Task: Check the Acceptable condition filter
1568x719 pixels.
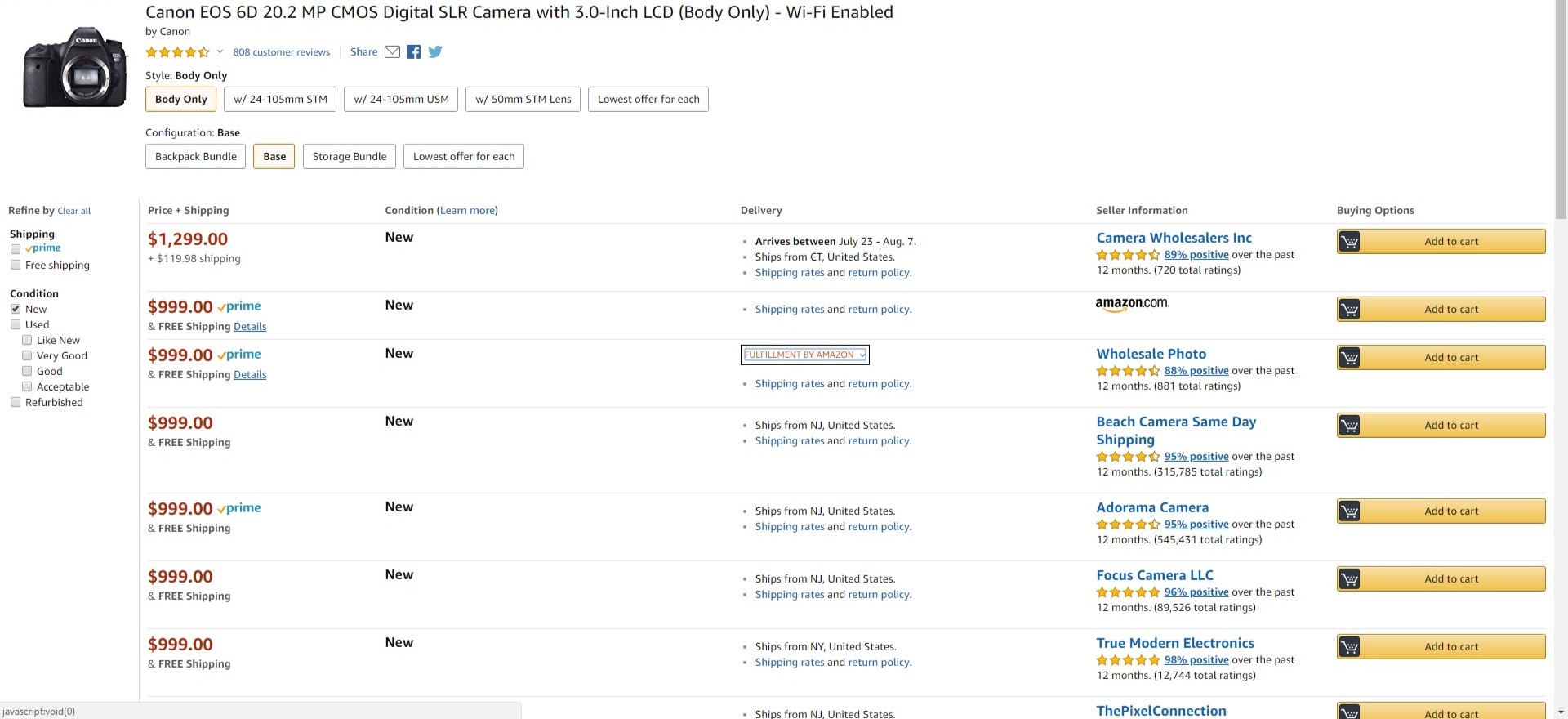Action: click(x=27, y=386)
